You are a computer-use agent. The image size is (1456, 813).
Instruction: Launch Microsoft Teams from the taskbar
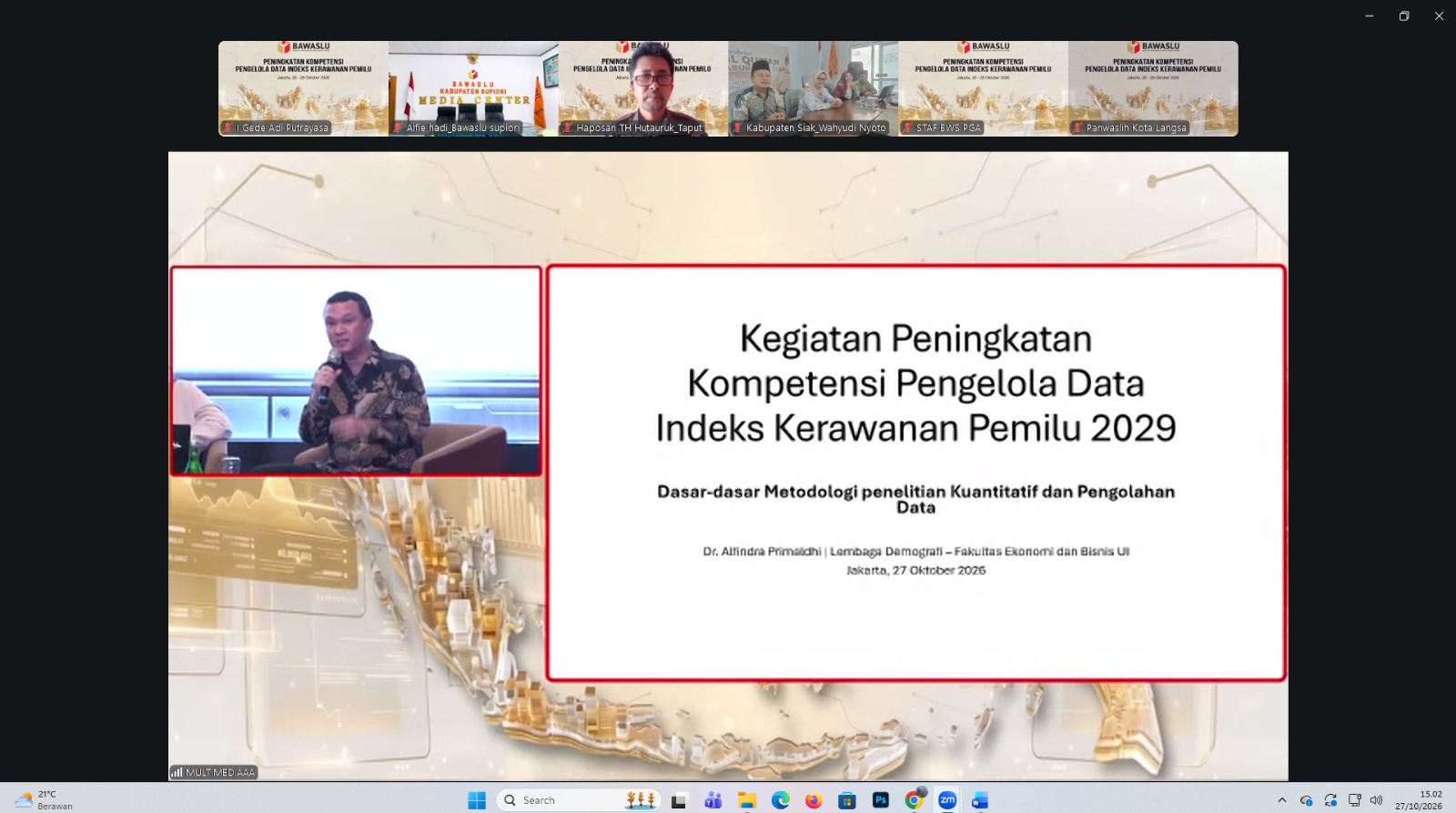713,800
